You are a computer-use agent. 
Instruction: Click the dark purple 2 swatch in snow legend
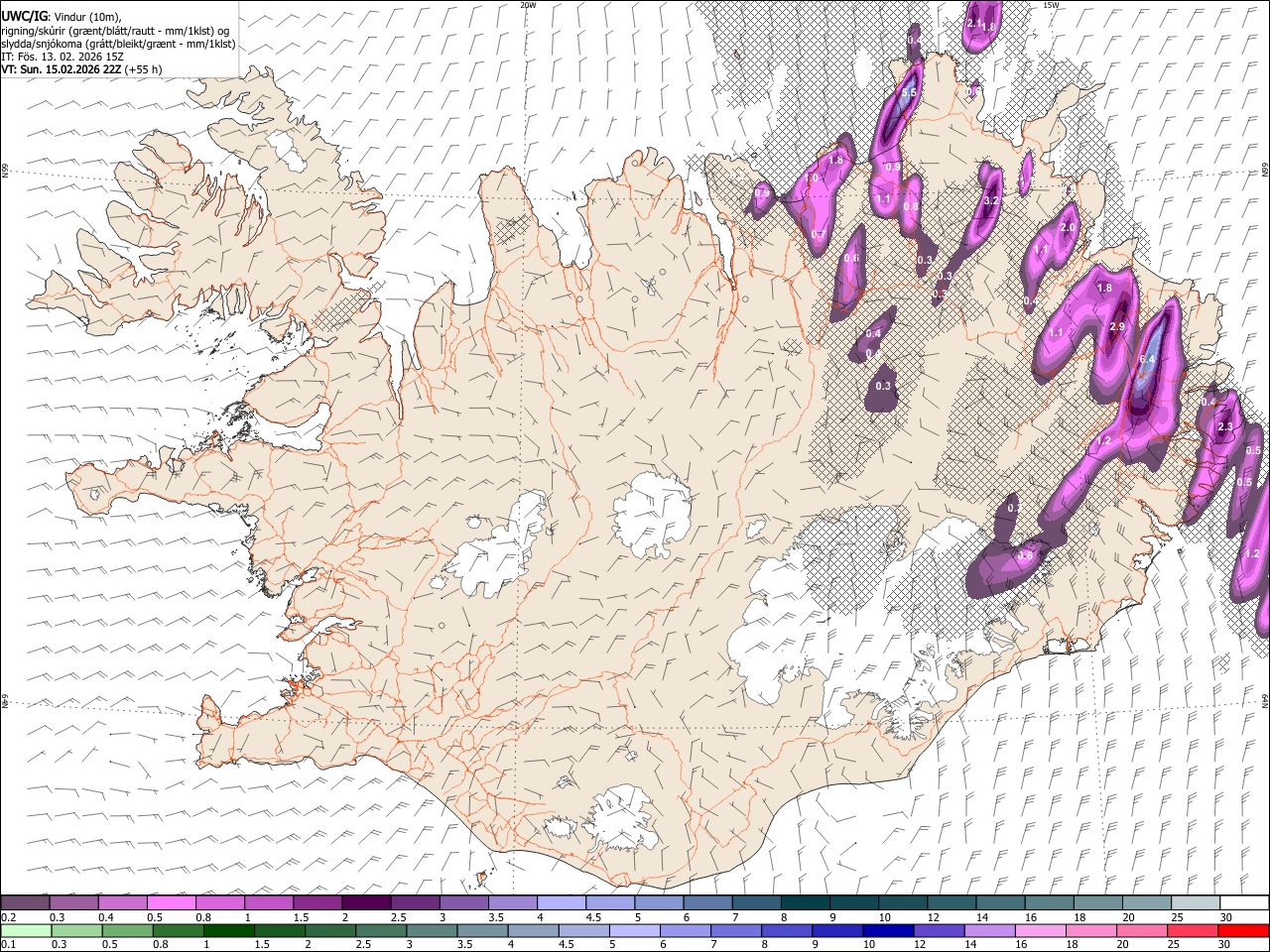[x=366, y=902]
